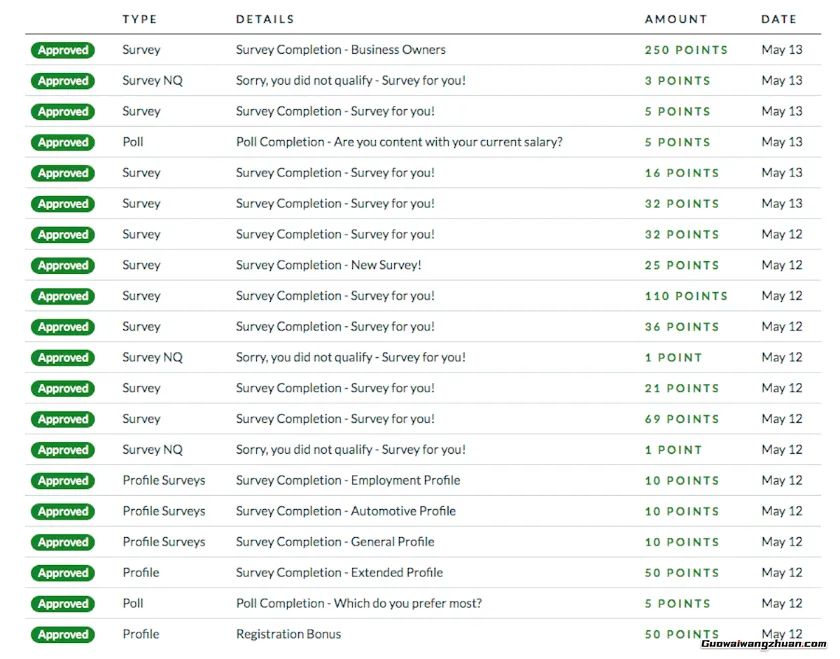Click the 'Which do you prefer most?' poll
This screenshot has width=840, height=659.
[358, 604]
